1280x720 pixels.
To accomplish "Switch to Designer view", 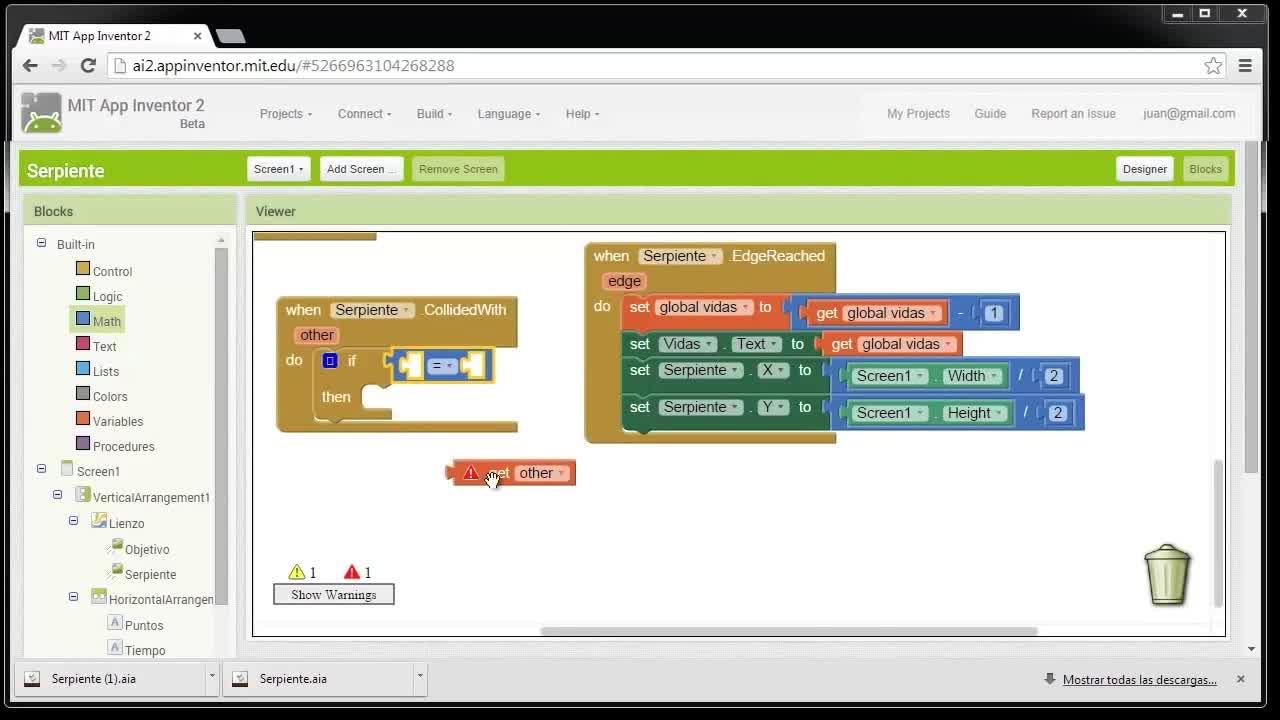I will [x=1145, y=169].
